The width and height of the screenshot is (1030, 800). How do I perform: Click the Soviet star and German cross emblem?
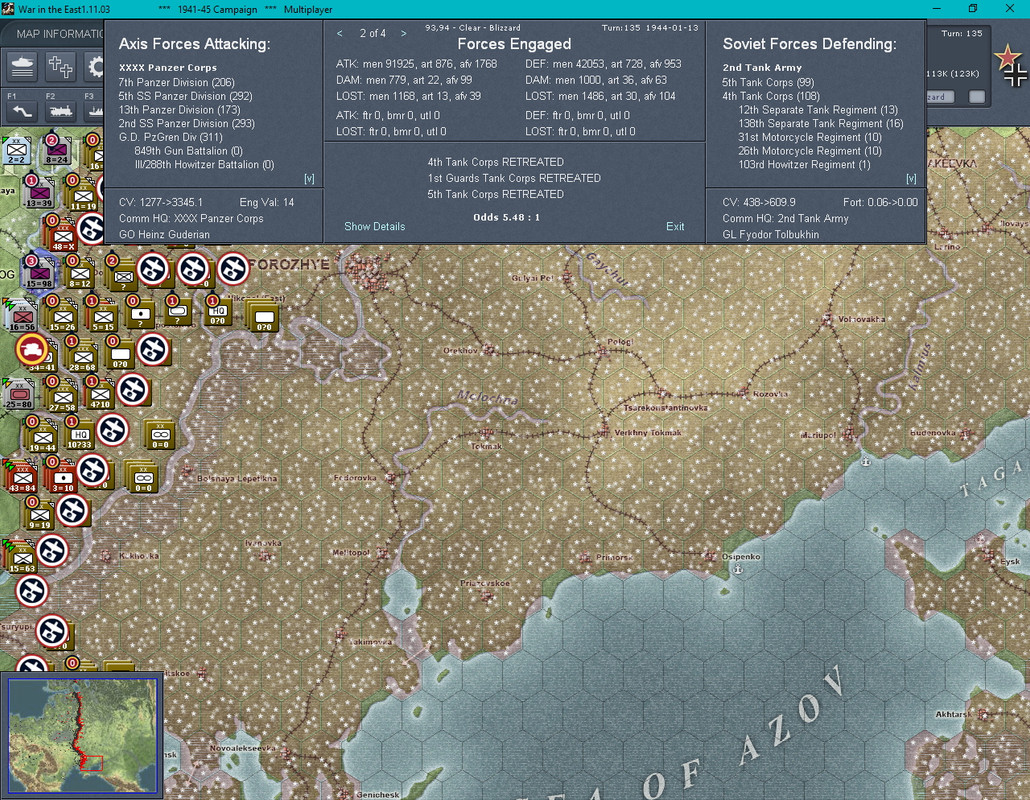click(x=1011, y=66)
